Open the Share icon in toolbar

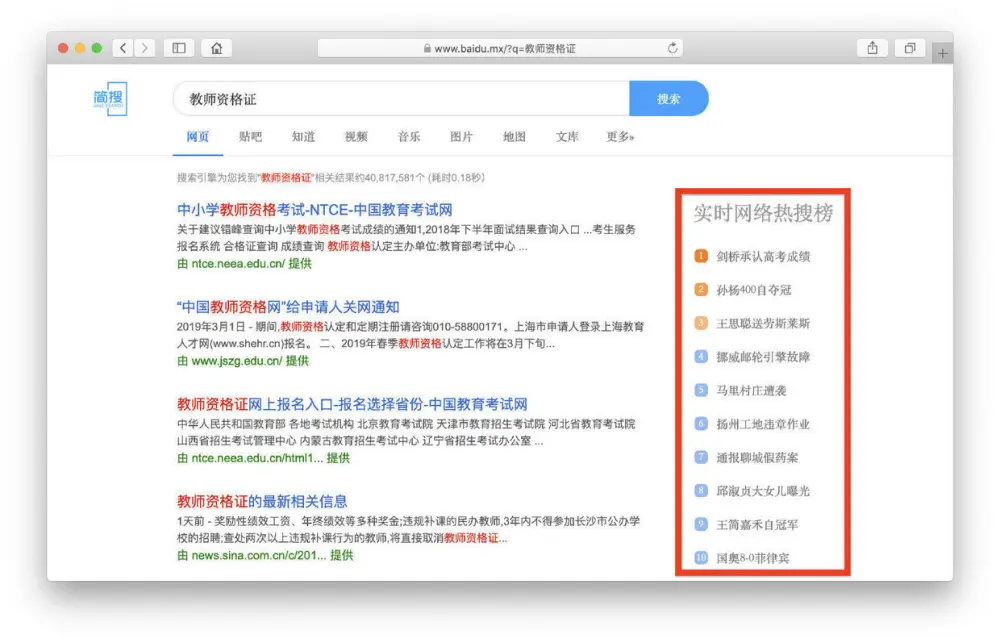coord(872,48)
